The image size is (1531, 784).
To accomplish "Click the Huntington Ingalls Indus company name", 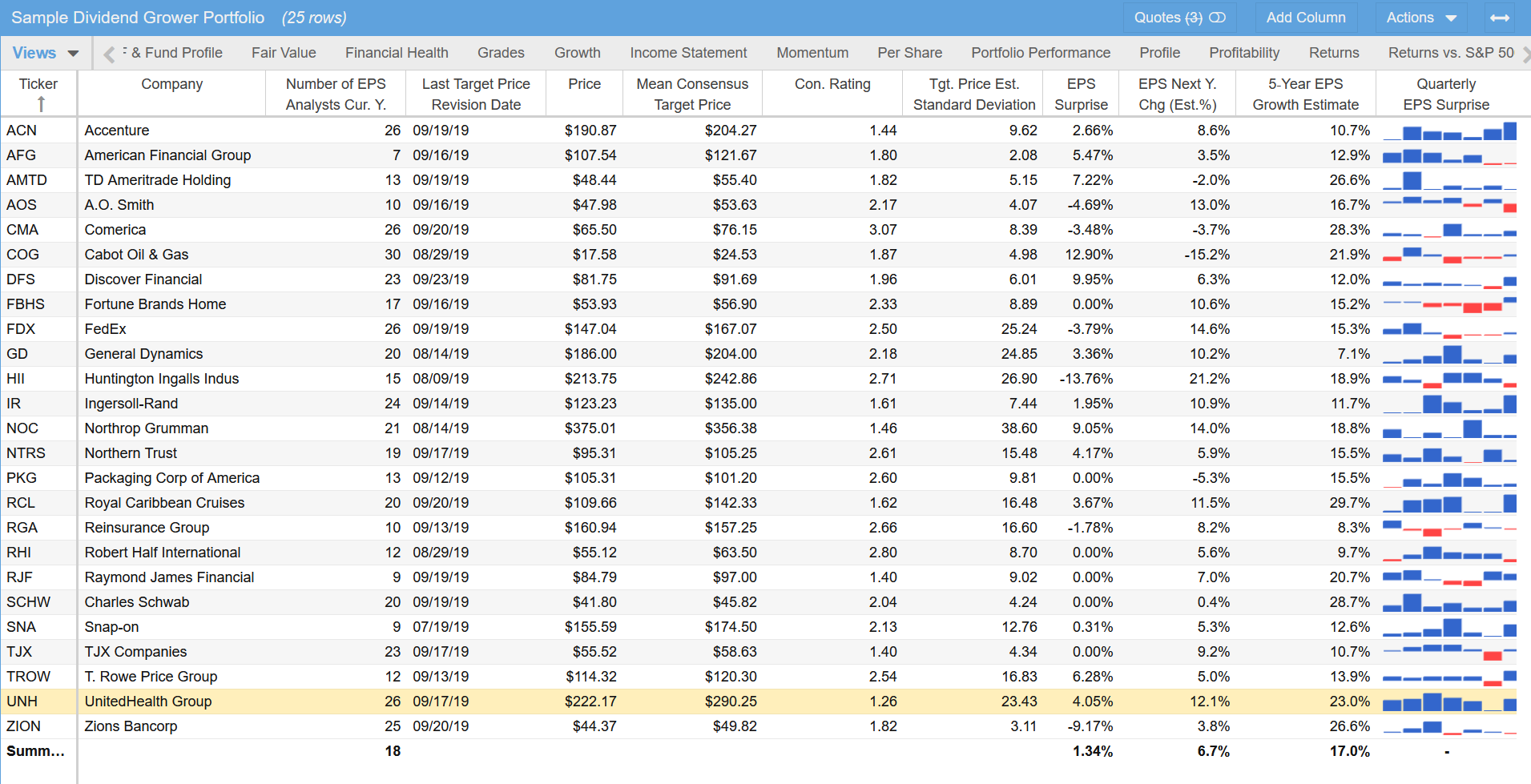I will (x=162, y=379).
